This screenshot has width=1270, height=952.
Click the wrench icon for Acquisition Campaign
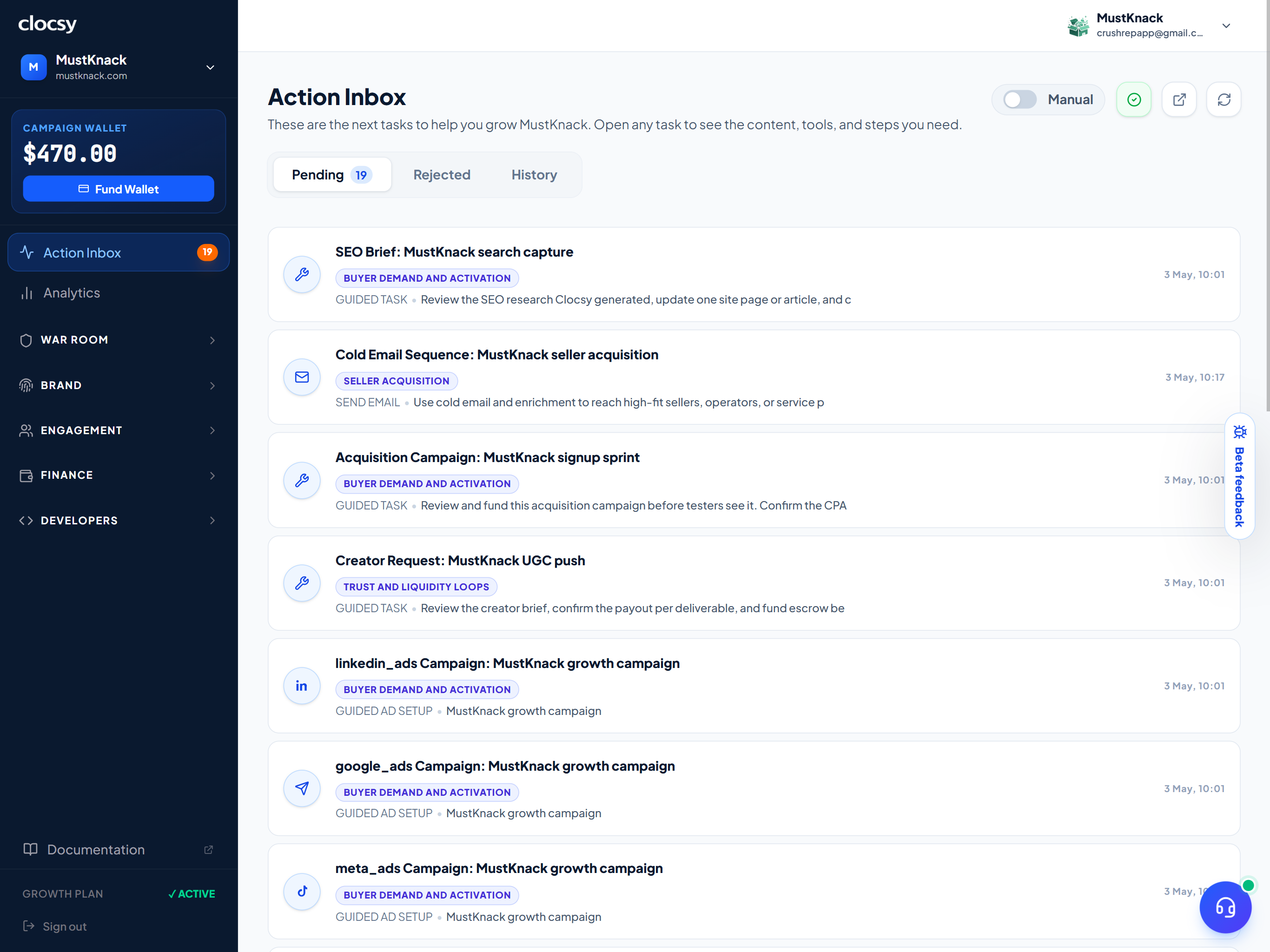point(301,480)
